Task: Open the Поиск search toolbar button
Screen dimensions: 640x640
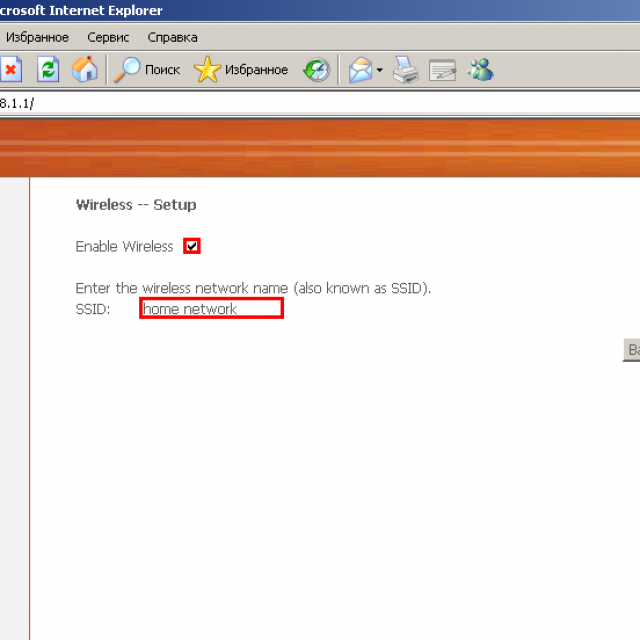Action: coord(147,70)
